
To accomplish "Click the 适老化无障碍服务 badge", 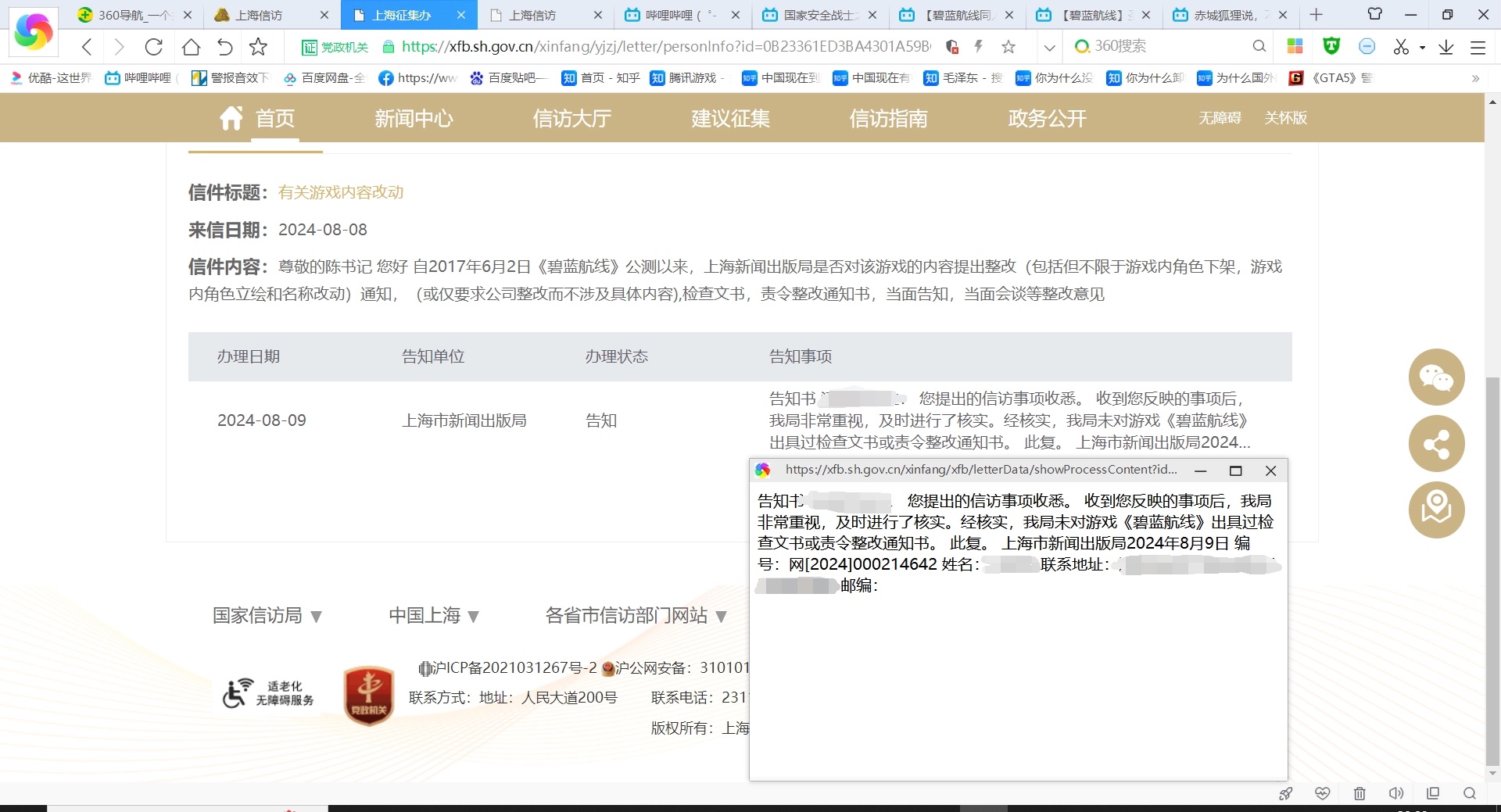I will point(267,692).
